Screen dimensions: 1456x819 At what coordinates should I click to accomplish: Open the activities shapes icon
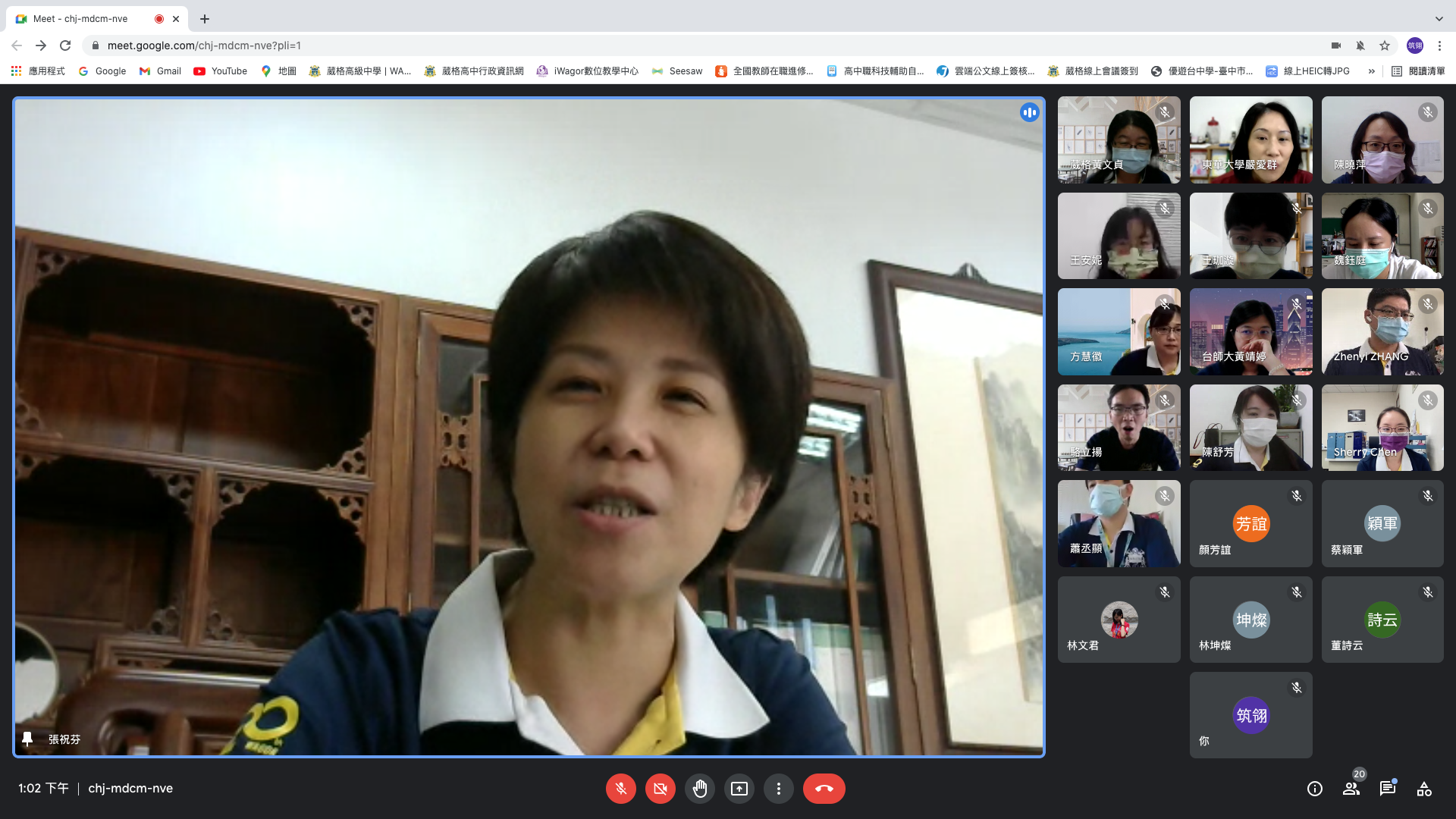click(1424, 789)
